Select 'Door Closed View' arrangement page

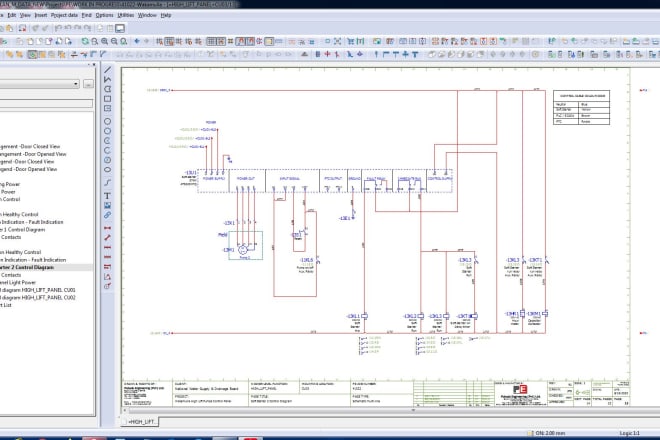pyautogui.click(x=30, y=147)
